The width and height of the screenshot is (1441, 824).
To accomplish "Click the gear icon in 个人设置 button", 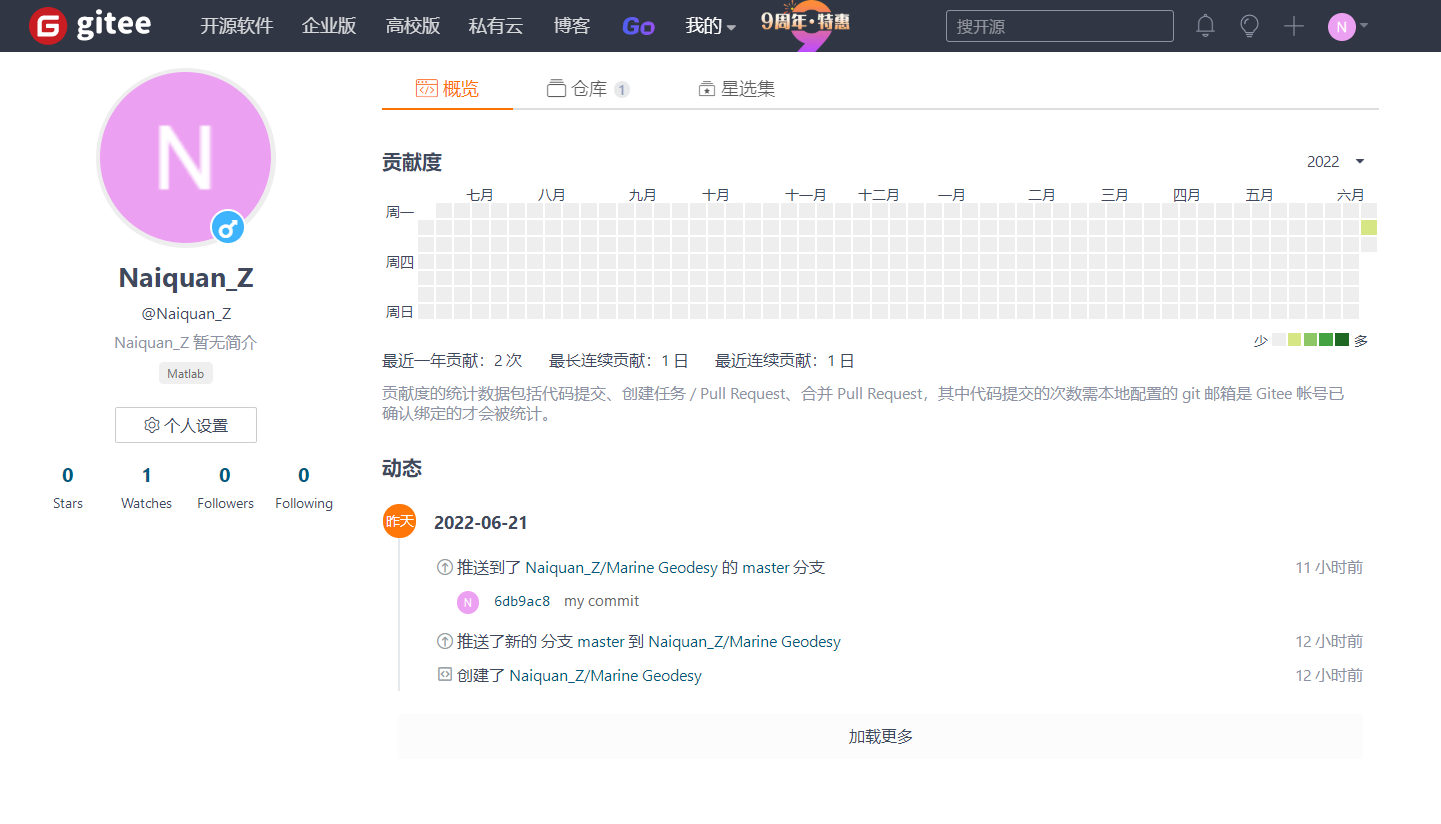I will [152, 425].
